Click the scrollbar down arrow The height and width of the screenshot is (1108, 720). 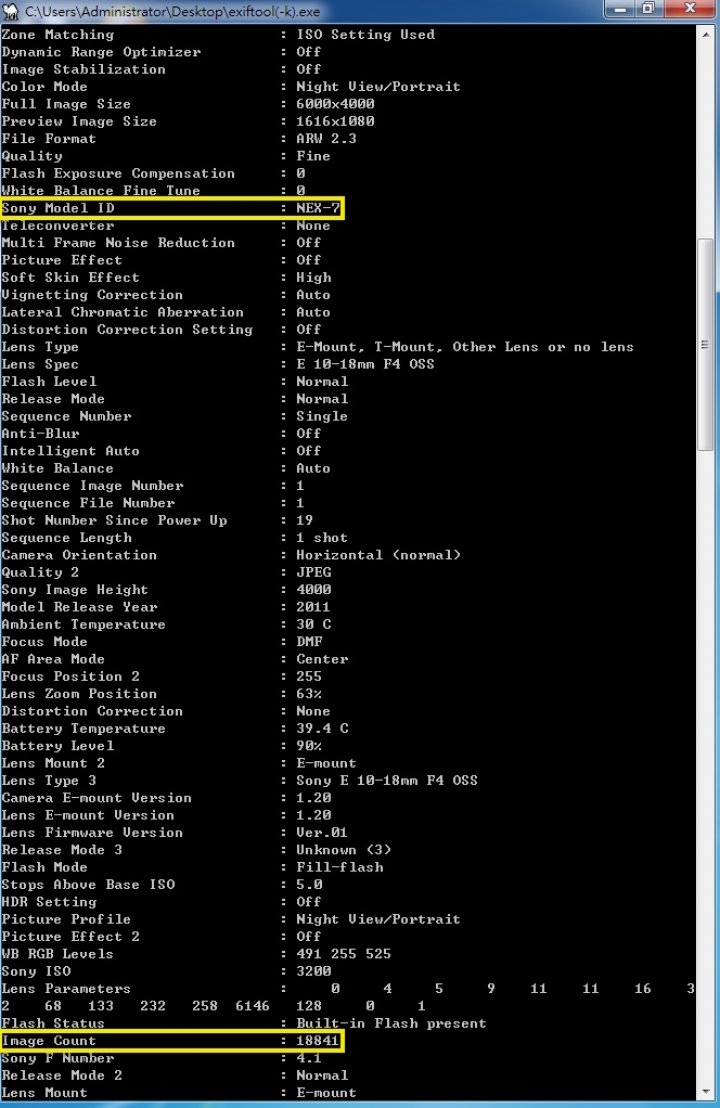point(705,1092)
